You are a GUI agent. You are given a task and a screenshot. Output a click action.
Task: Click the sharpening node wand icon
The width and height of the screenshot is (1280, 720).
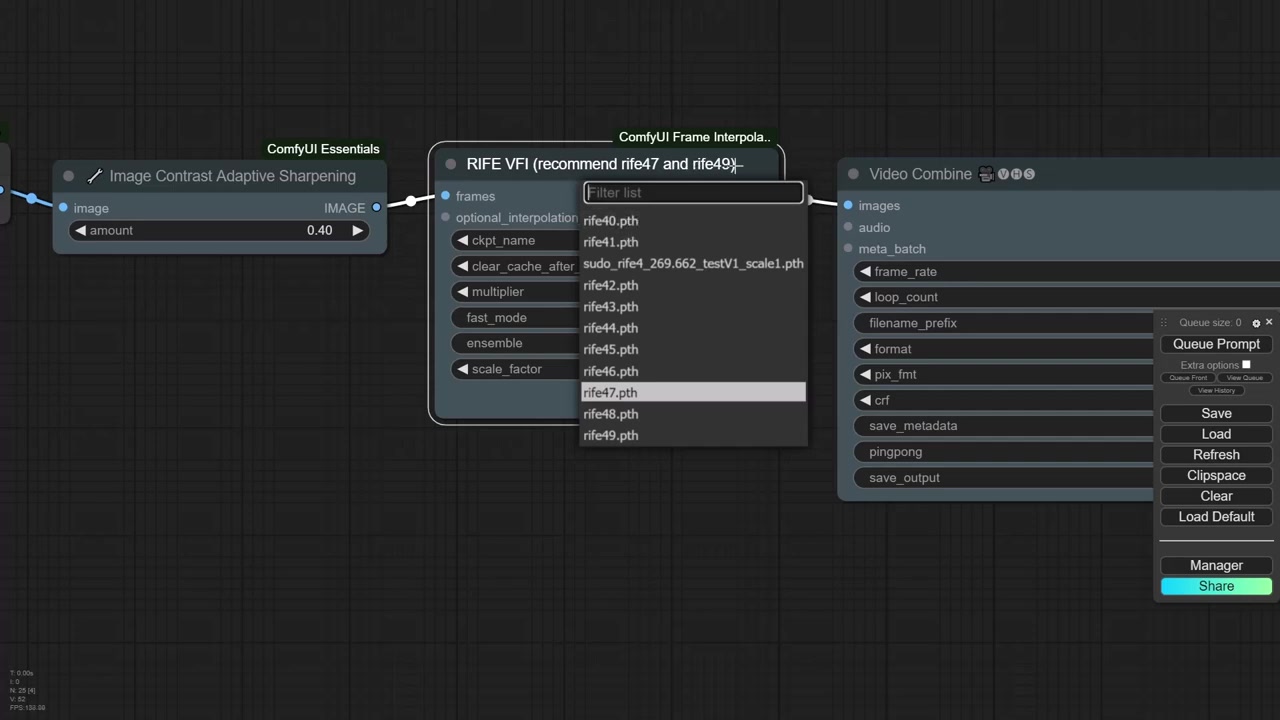[x=94, y=176]
